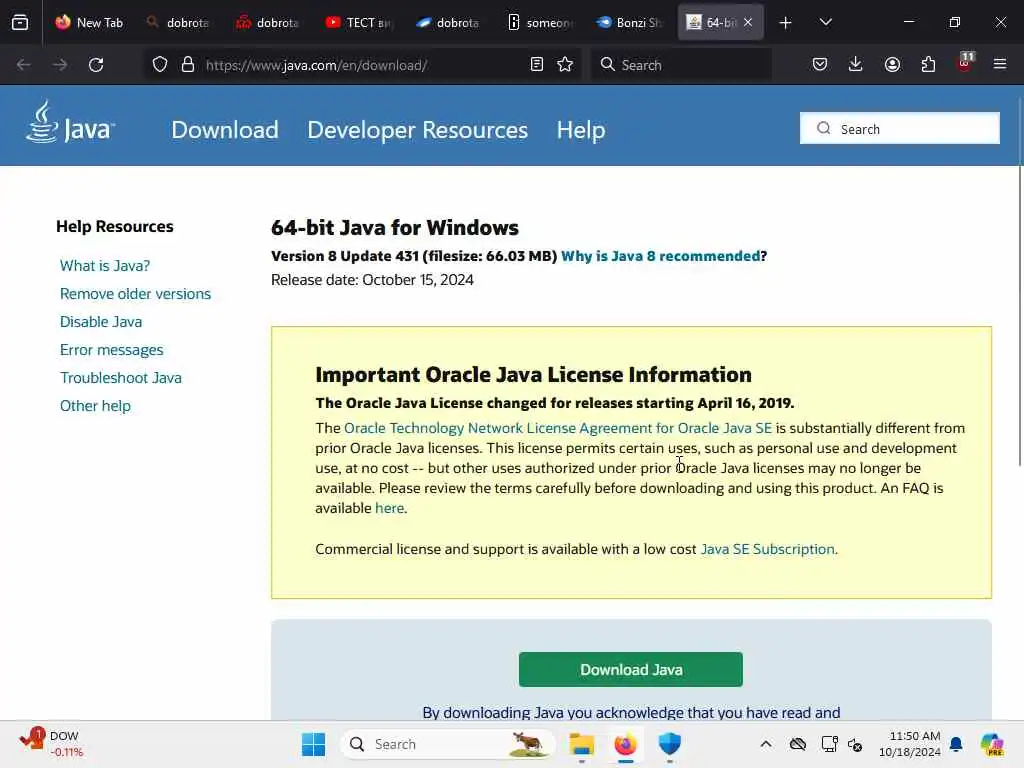Viewport: 1024px width, 768px height.
Task: Open the Windows Start menu
Action: coord(313,744)
